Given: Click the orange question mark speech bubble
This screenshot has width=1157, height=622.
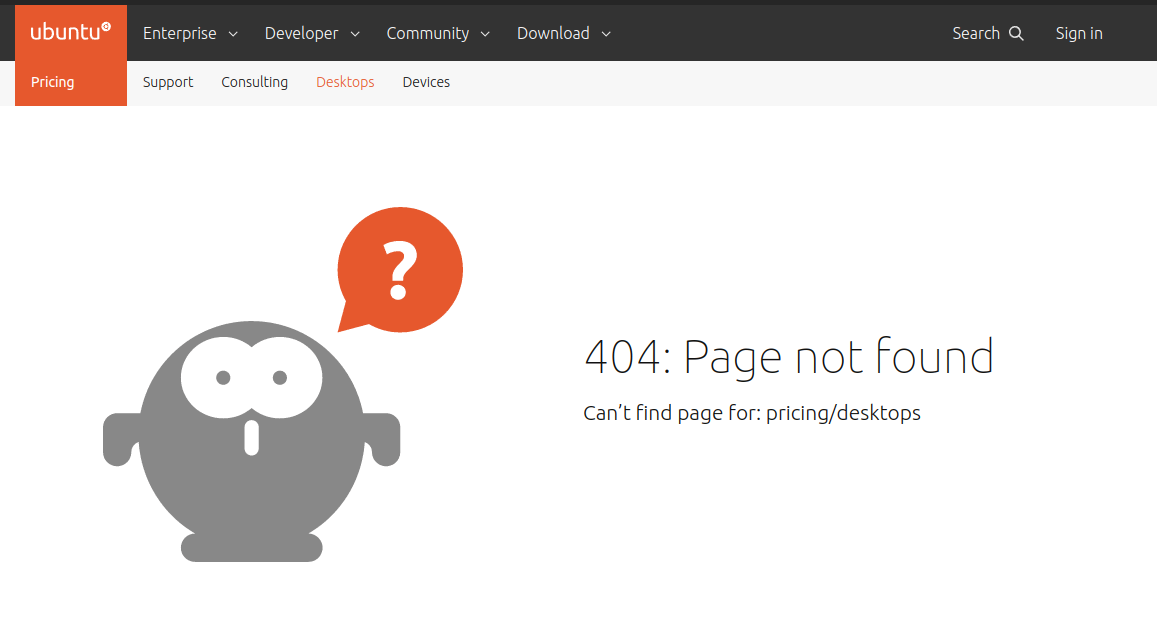Looking at the screenshot, I should (x=399, y=265).
